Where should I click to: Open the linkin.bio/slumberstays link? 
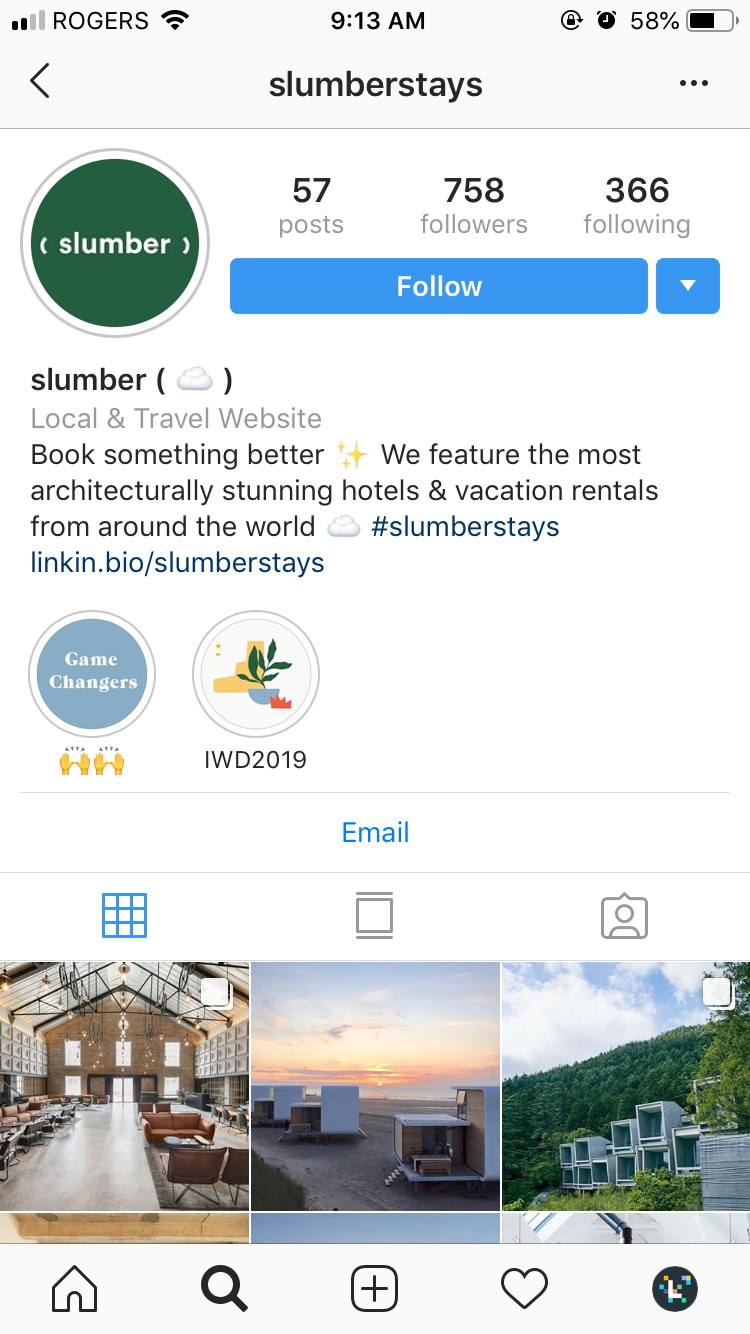178,562
